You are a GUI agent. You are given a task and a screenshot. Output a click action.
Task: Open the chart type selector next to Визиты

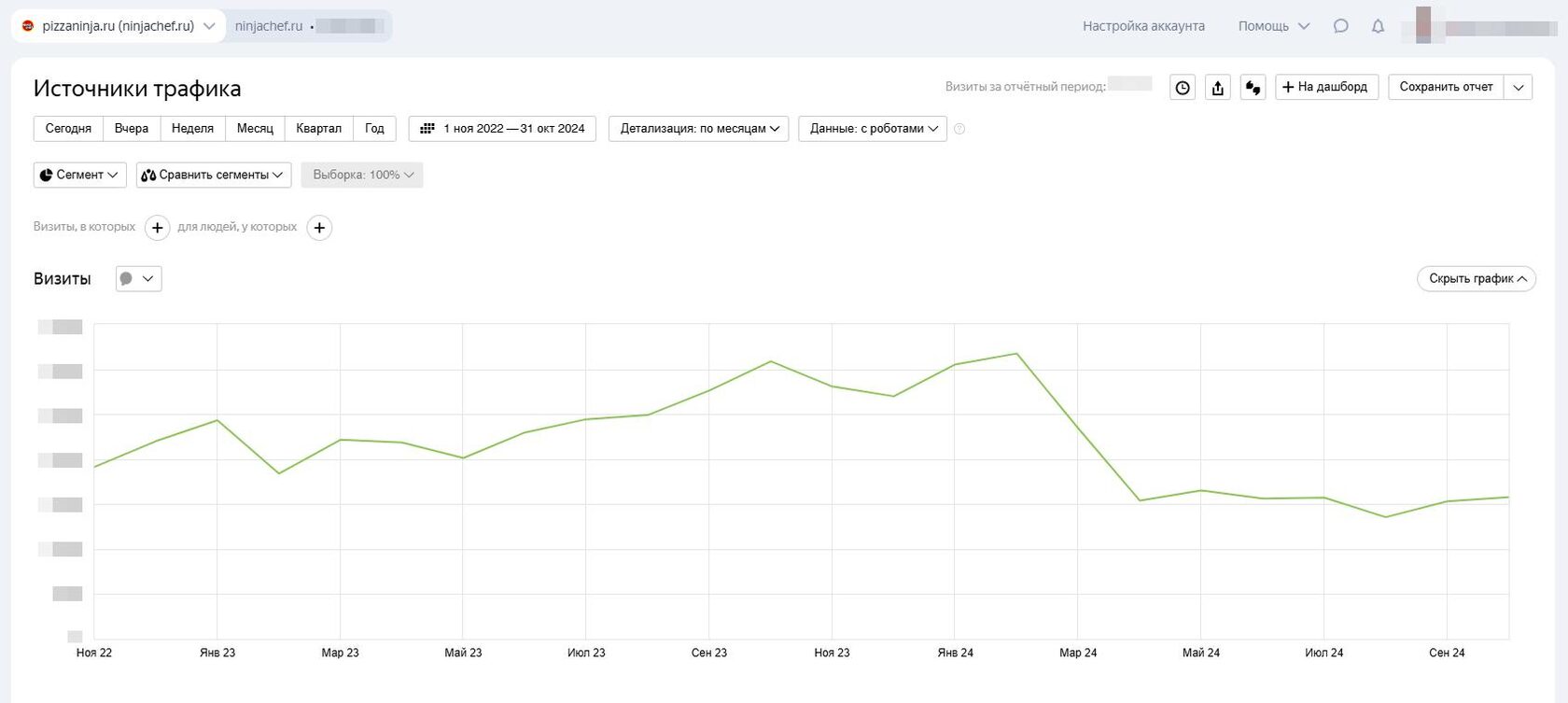click(138, 279)
